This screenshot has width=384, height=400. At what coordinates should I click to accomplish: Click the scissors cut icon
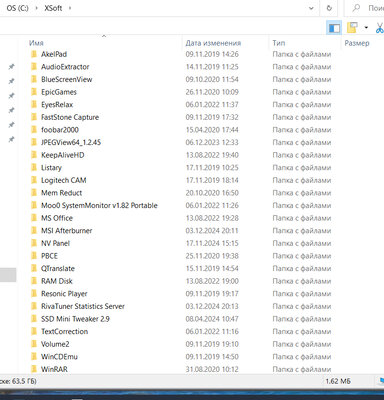379,28
